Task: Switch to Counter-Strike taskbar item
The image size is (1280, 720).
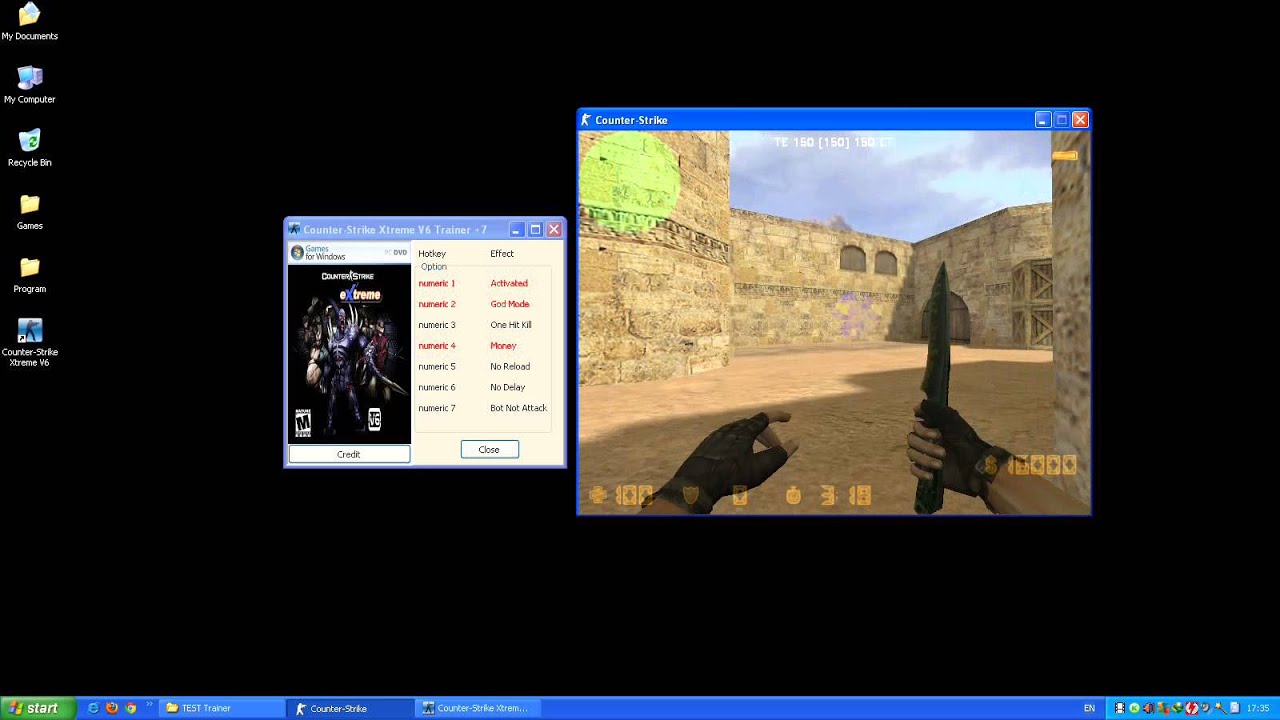Action: [x=350, y=708]
